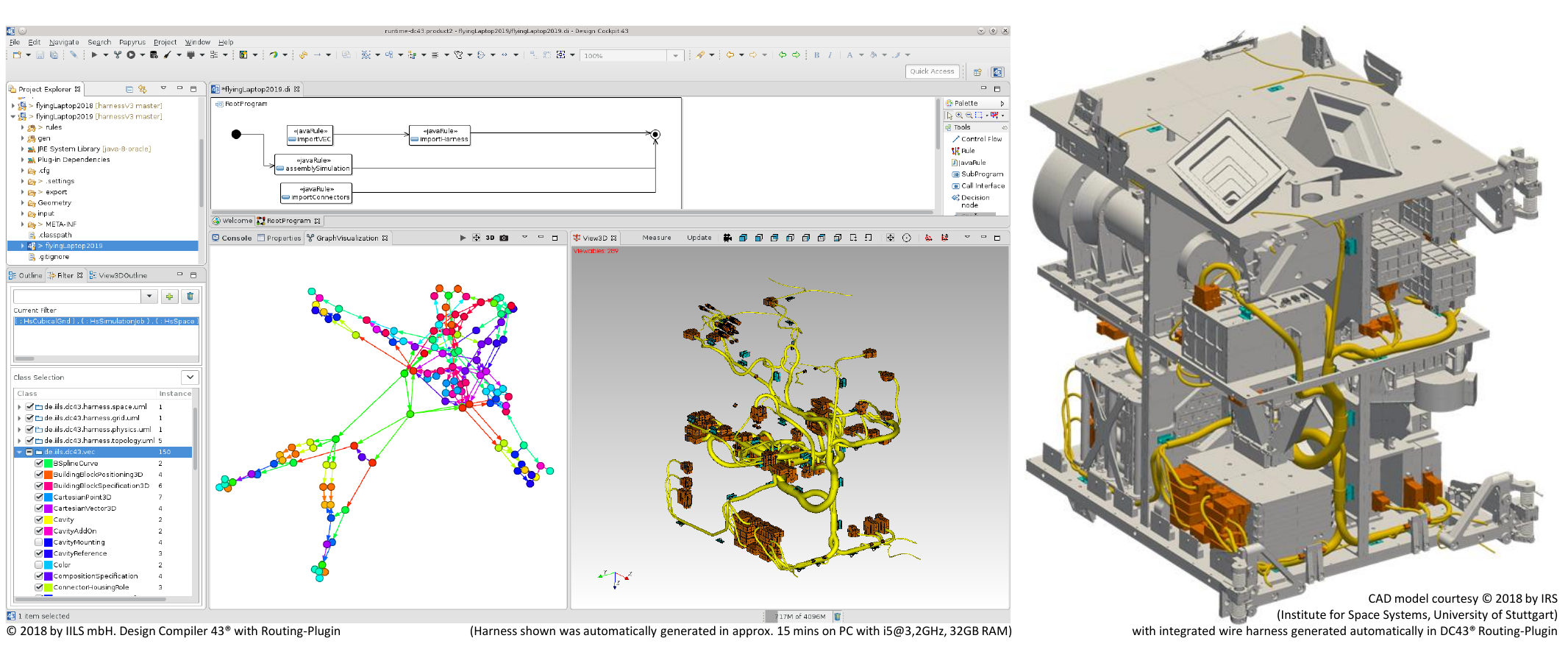Click the BuildingBlockPositioning3D orange color swatch
The height and width of the screenshot is (652, 1568).
(x=49, y=475)
